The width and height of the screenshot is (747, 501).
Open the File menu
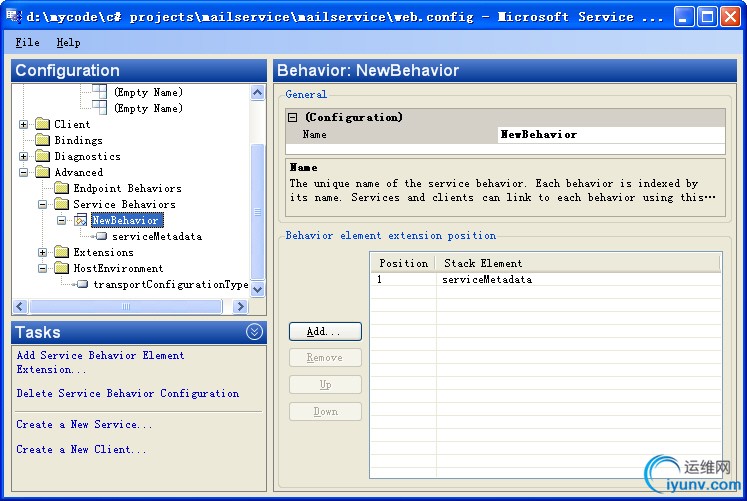pos(27,42)
